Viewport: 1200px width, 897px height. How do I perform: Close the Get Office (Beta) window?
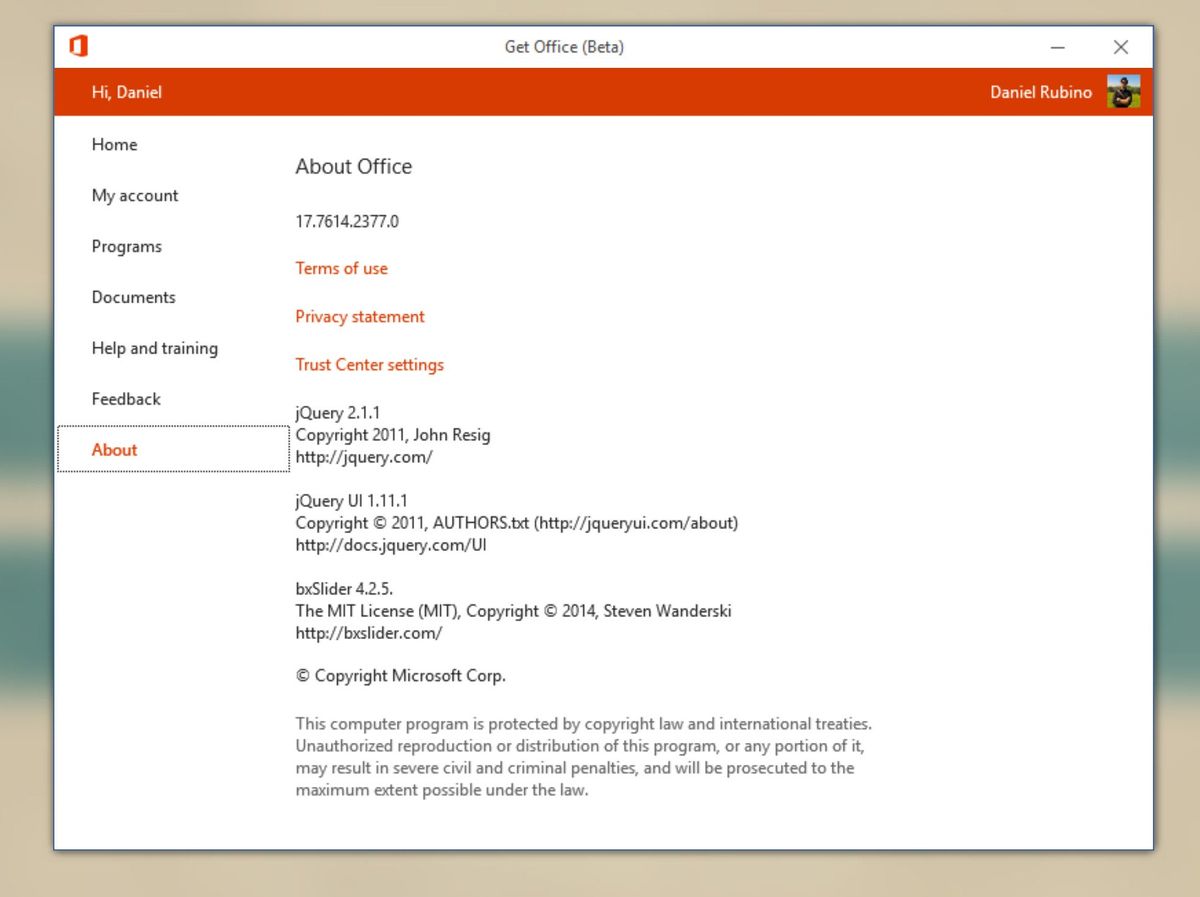point(1121,47)
